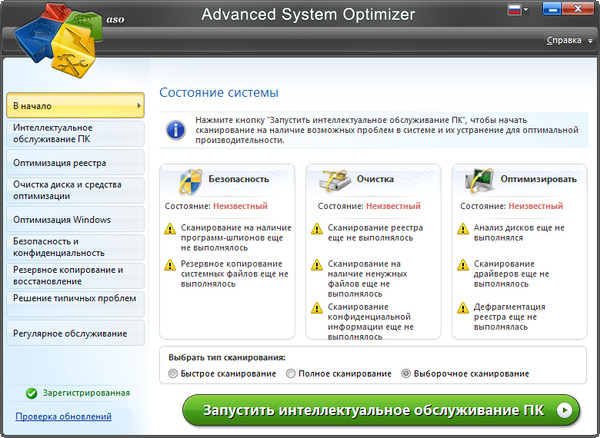The height and width of the screenshot is (438, 600).
Task: Click the Security shield icon
Action: tap(190, 181)
